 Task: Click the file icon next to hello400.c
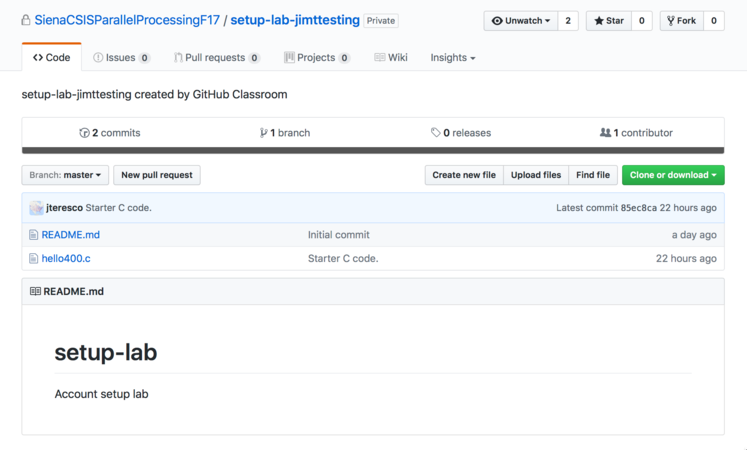[33, 259]
